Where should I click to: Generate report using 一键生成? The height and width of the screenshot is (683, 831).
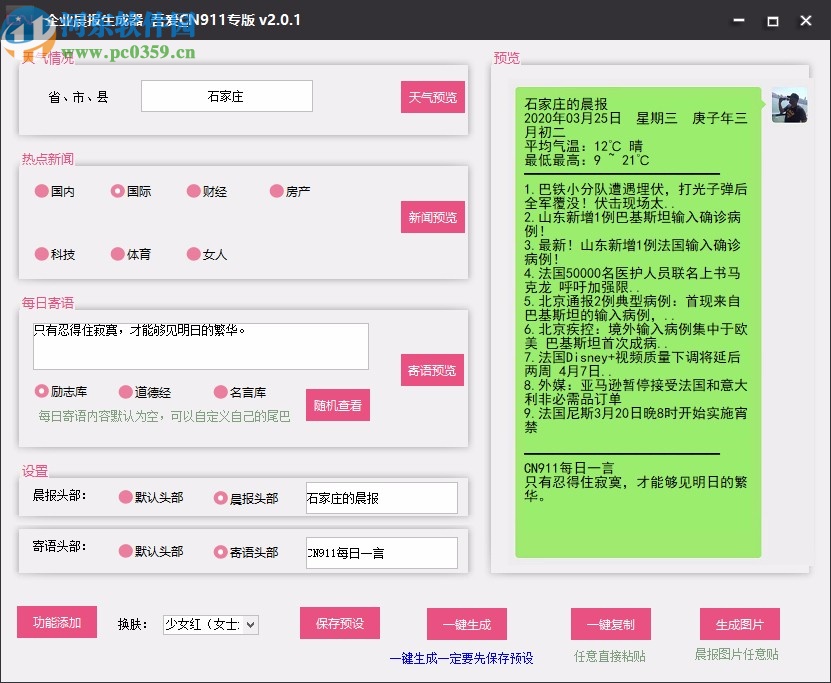point(466,622)
